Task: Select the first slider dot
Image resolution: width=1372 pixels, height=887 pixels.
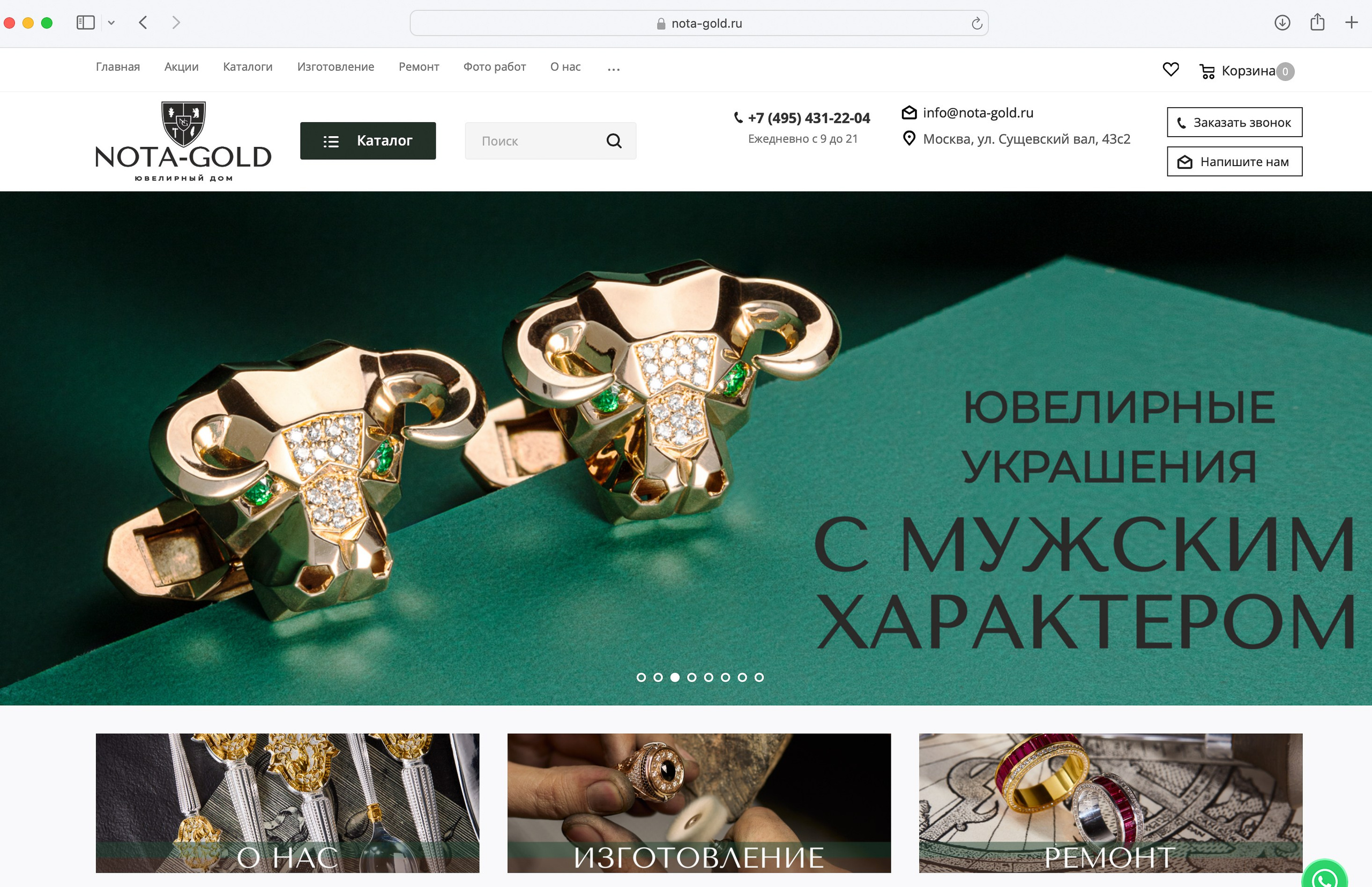Action: tap(641, 677)
